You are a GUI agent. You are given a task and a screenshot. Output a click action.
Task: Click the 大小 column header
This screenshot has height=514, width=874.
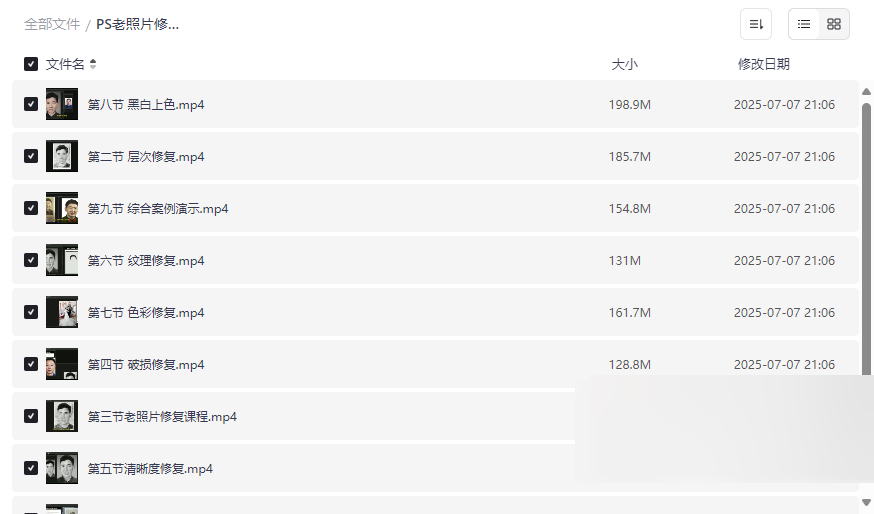[624, 64]
